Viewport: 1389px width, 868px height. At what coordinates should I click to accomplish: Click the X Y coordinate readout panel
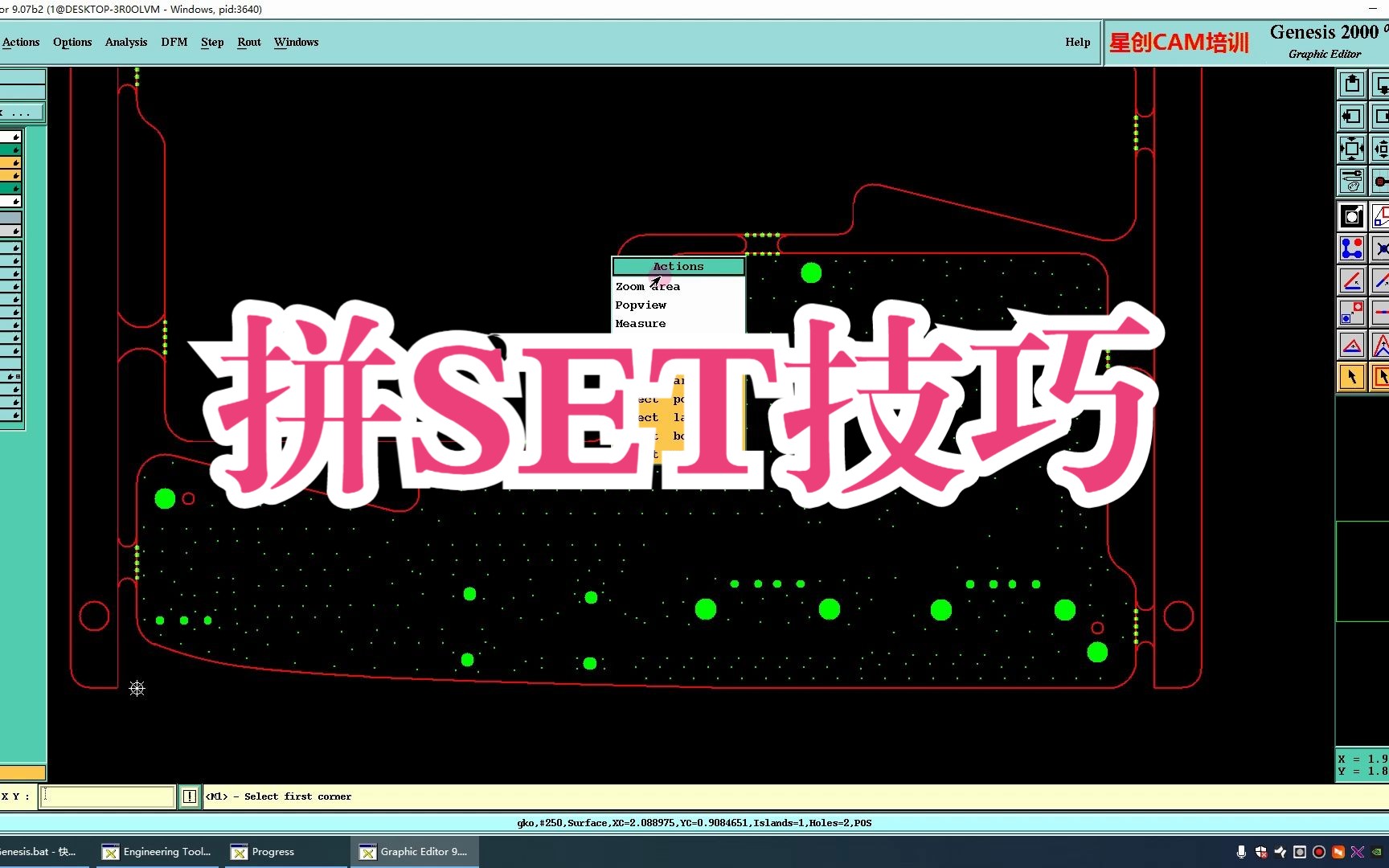click(1362, 764)
